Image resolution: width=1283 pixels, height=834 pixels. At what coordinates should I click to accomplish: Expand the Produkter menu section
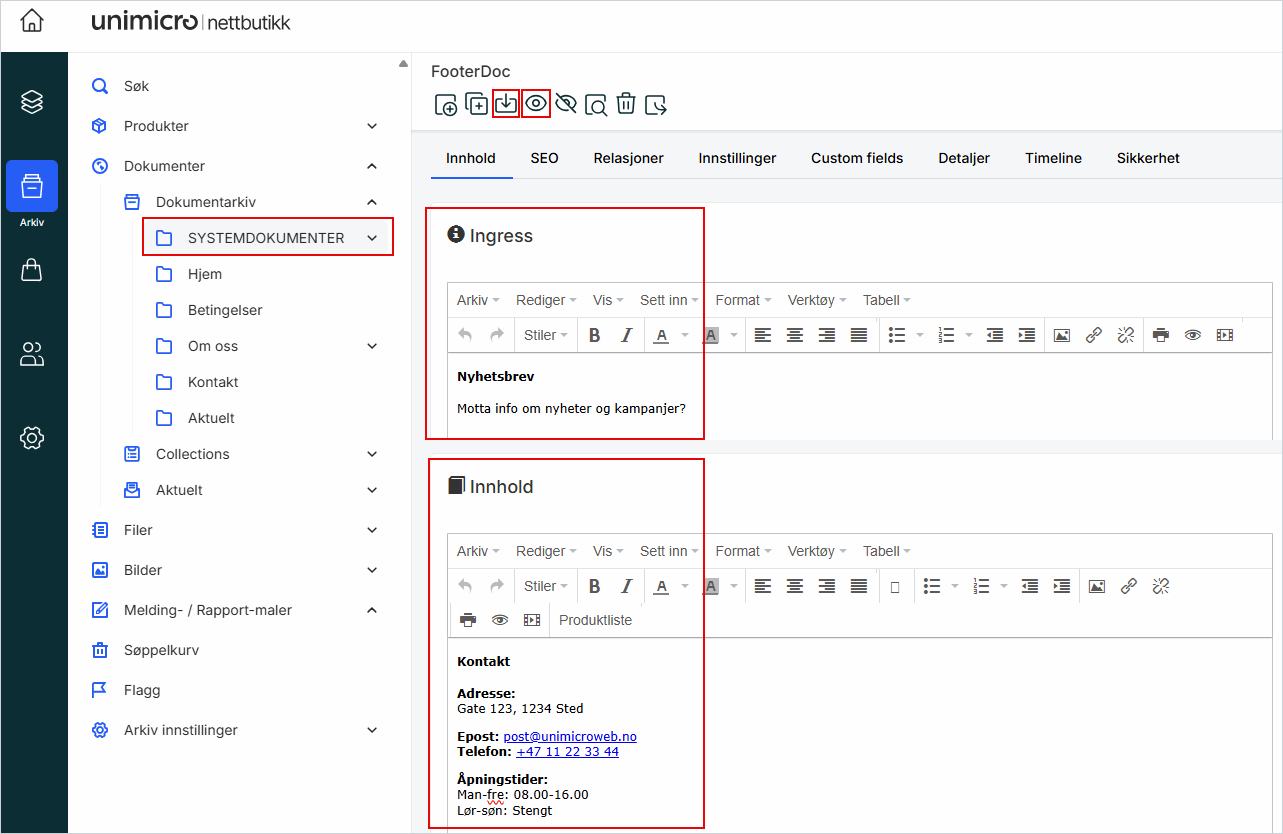point(372,126)
